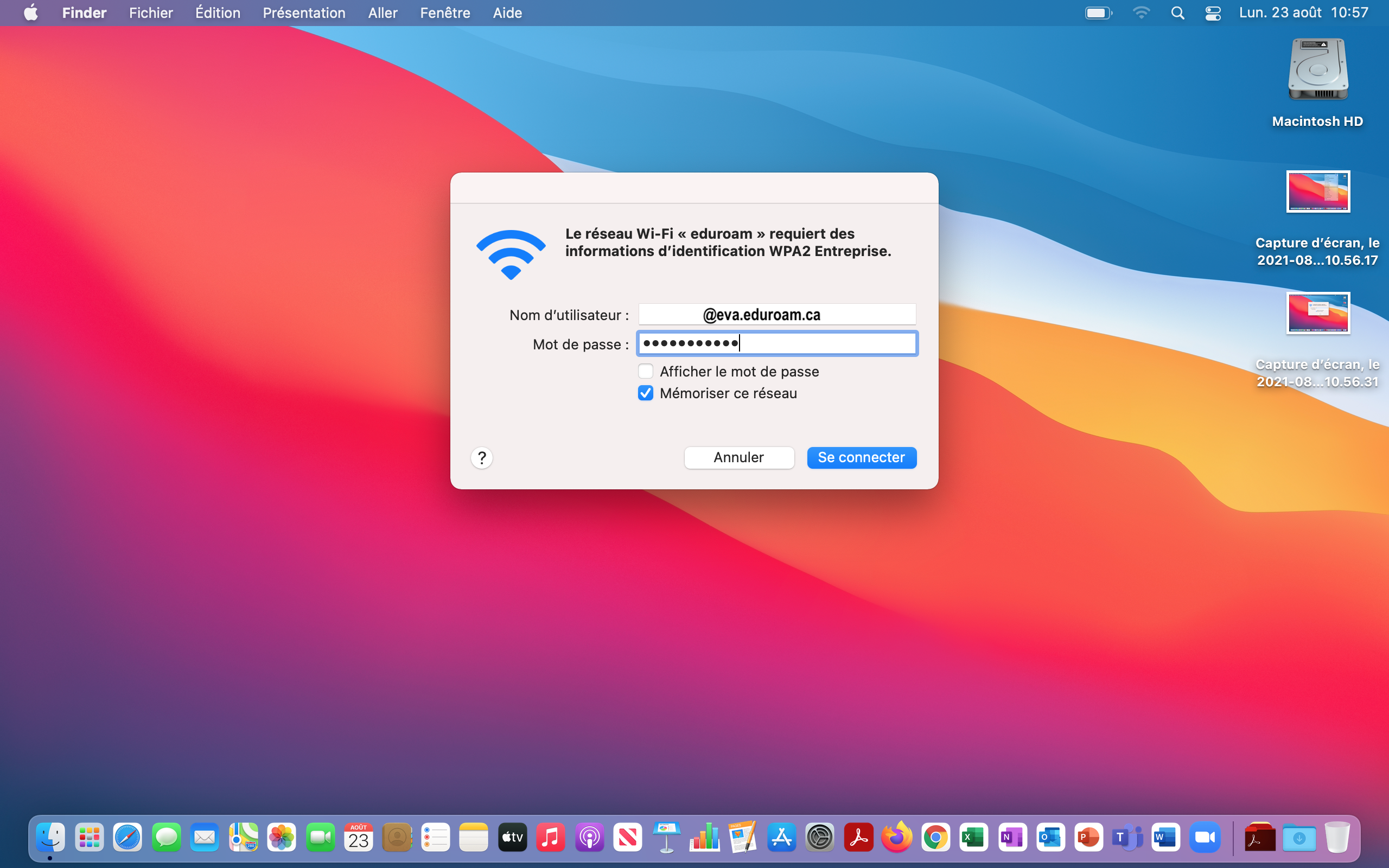Open Messages from the Dock
1389x868 pixels.
(x=166, y=838)
